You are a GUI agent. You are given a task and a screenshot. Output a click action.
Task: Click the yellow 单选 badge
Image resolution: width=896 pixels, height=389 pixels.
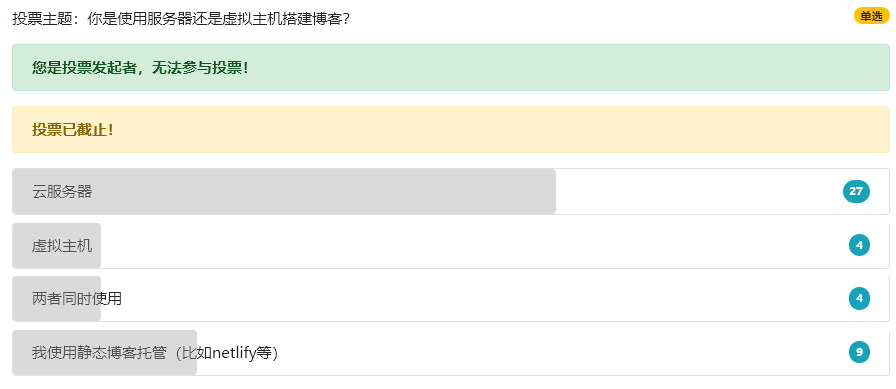[x=871, y=17]
